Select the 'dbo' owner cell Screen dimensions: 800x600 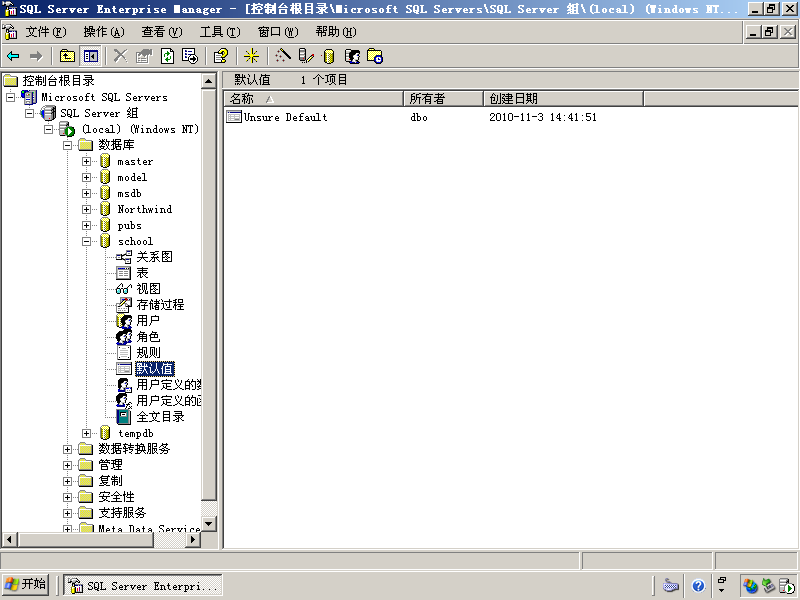click(419, 117)
